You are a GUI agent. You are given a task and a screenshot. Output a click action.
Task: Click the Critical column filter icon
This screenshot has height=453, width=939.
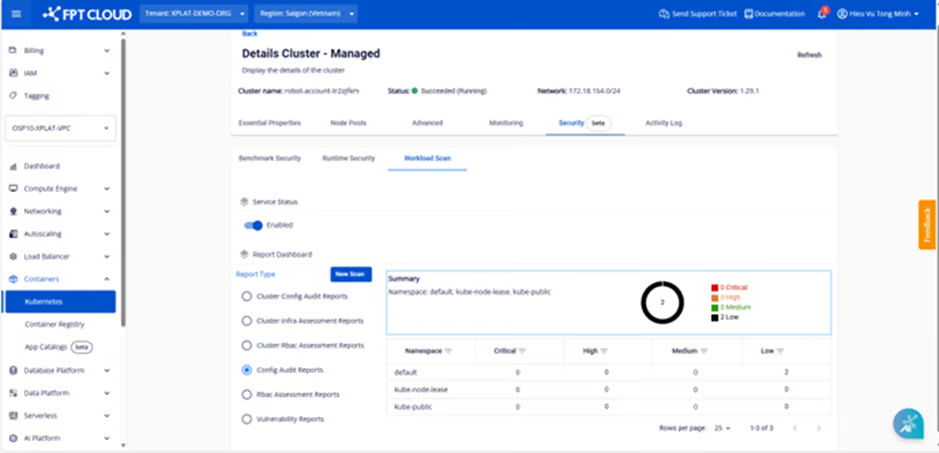[x=523, y=351]
